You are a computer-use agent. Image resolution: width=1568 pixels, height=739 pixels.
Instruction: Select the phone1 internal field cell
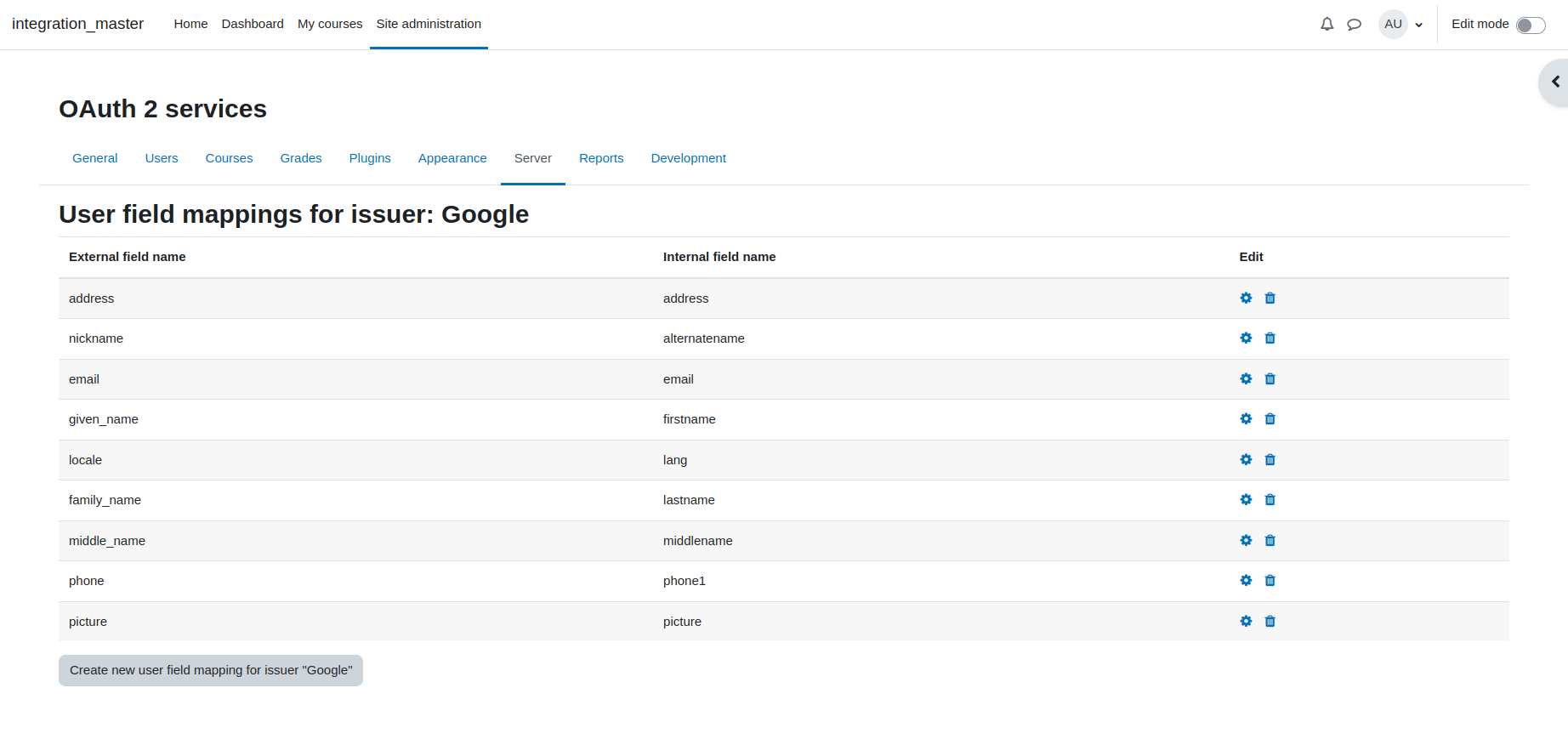coord(685,581)
